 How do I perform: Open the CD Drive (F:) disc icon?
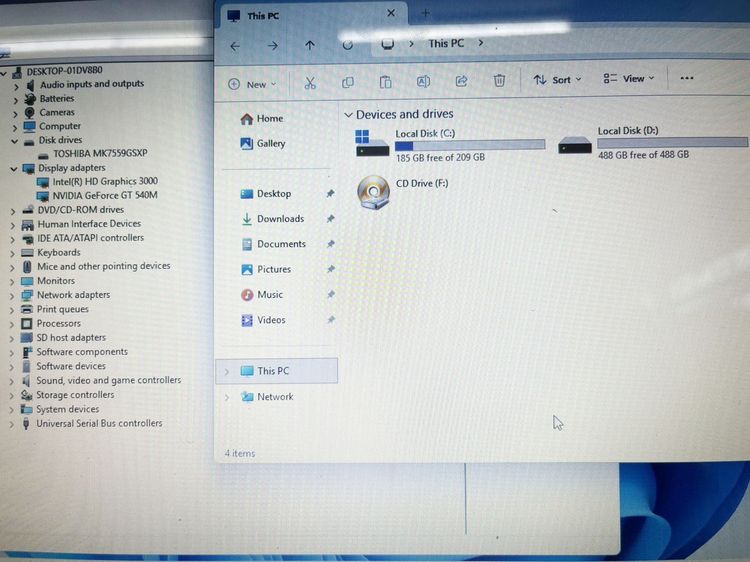374,192
